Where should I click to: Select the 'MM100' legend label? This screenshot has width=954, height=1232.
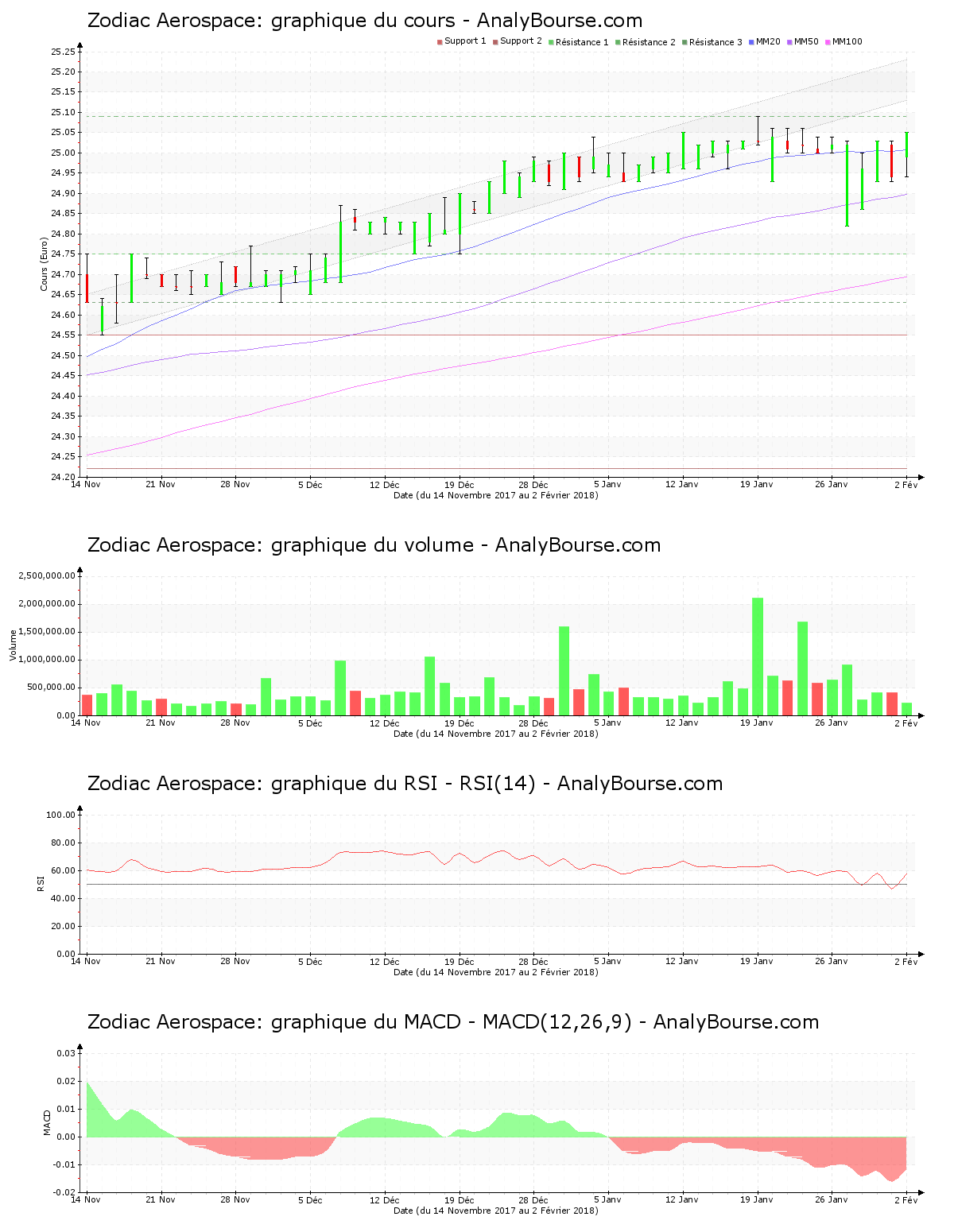click(847, 41)
